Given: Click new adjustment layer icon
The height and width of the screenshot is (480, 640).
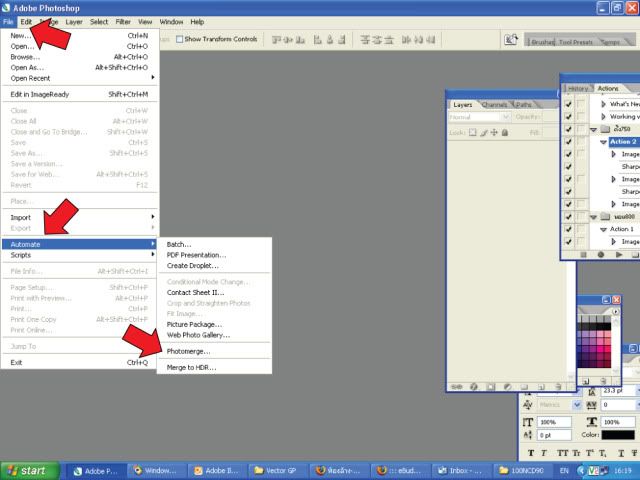Looking at the screenshot, I should [x=507, y=386].
